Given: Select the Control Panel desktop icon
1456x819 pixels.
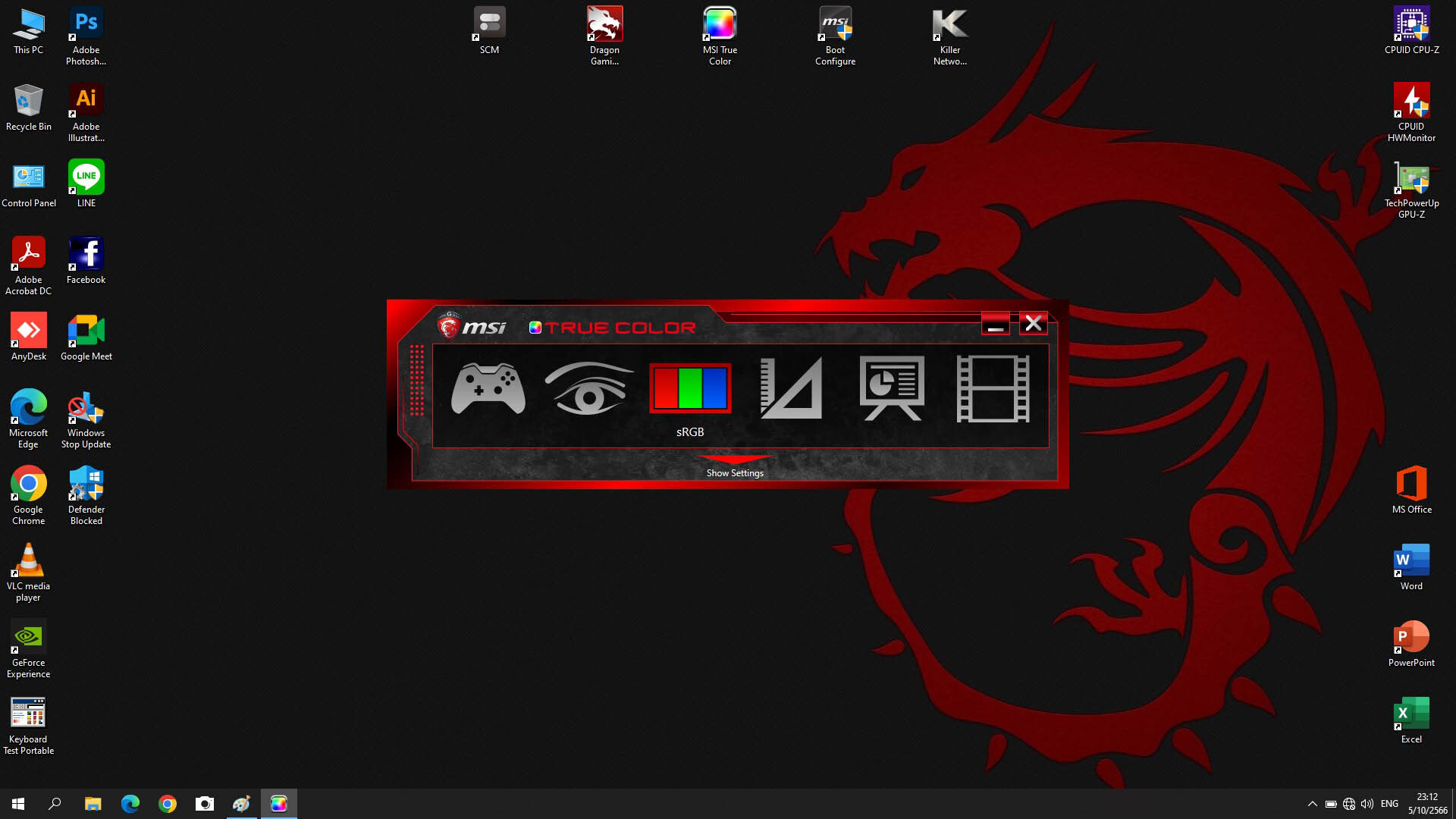Looking at the screenshot, I should pos(28,184).
